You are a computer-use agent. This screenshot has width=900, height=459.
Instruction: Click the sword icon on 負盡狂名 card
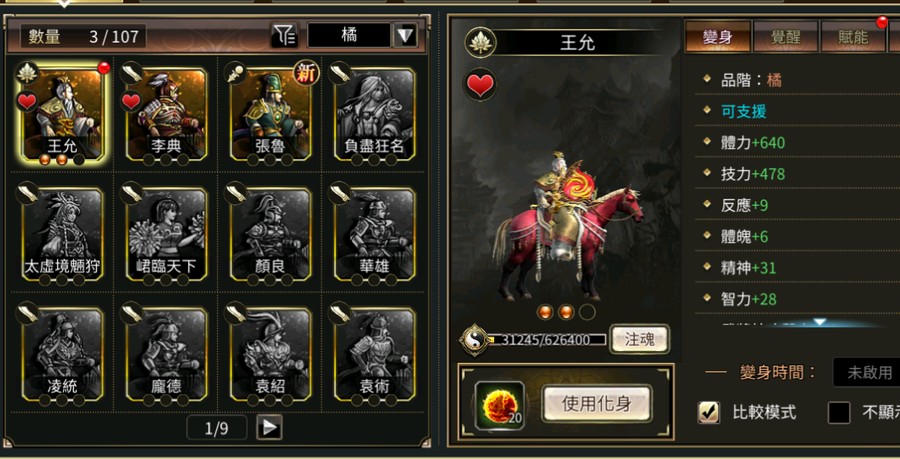tap(339, 73)
